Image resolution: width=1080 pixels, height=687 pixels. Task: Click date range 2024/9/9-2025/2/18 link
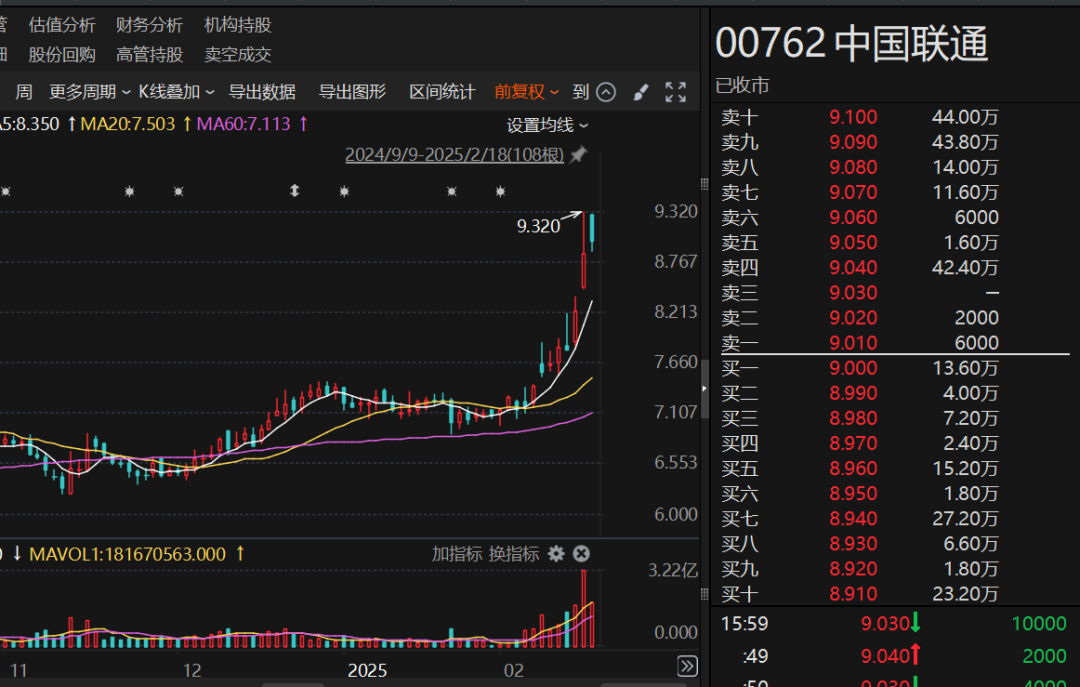pyautogui.click(x=454, y=154)
